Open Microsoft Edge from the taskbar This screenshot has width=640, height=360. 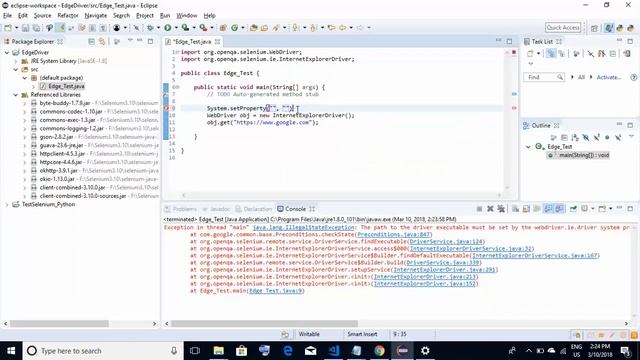288,351
